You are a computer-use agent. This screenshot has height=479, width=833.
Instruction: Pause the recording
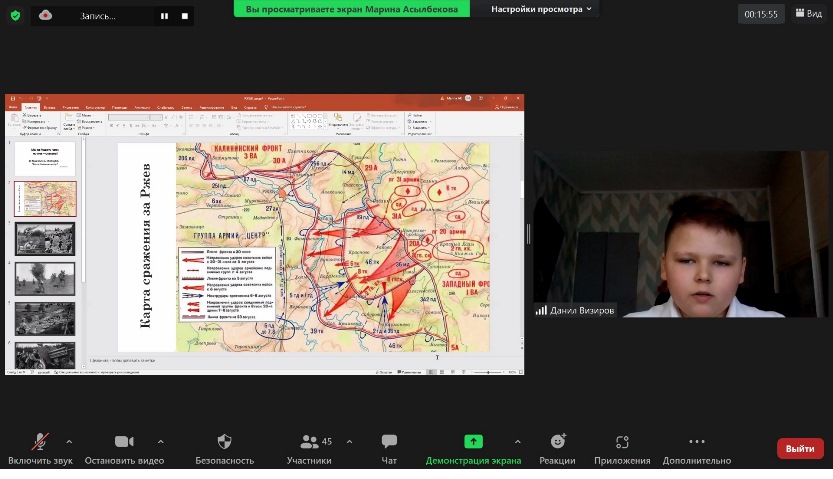pos(164,16)
